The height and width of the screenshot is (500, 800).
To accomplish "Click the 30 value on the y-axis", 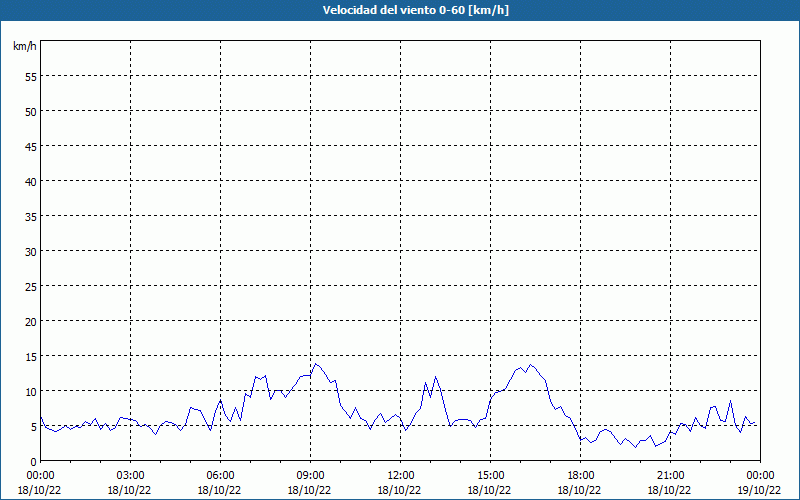I will click(x=31, y=252).
